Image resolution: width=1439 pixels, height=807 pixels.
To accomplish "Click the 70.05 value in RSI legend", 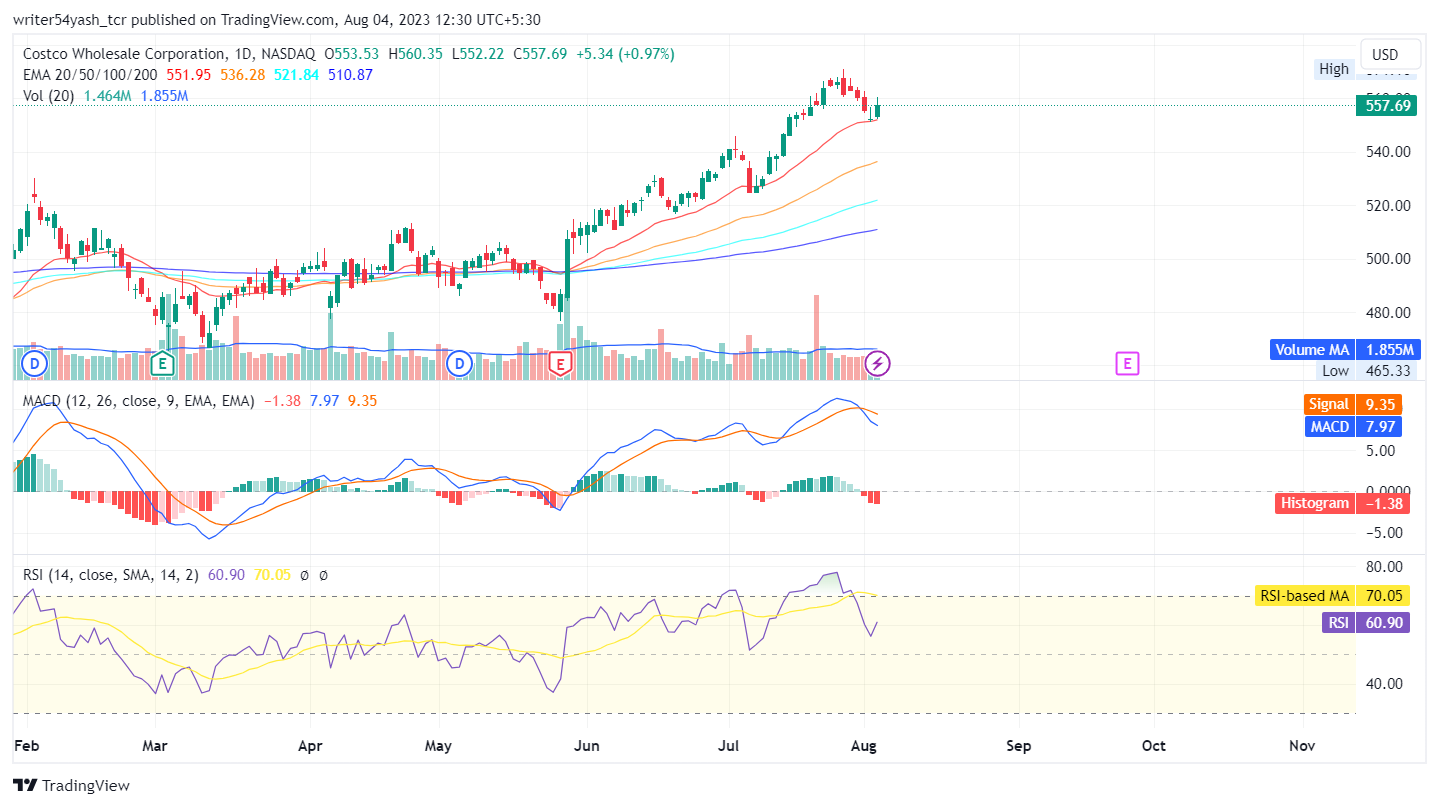I will (x=273, y=575).
